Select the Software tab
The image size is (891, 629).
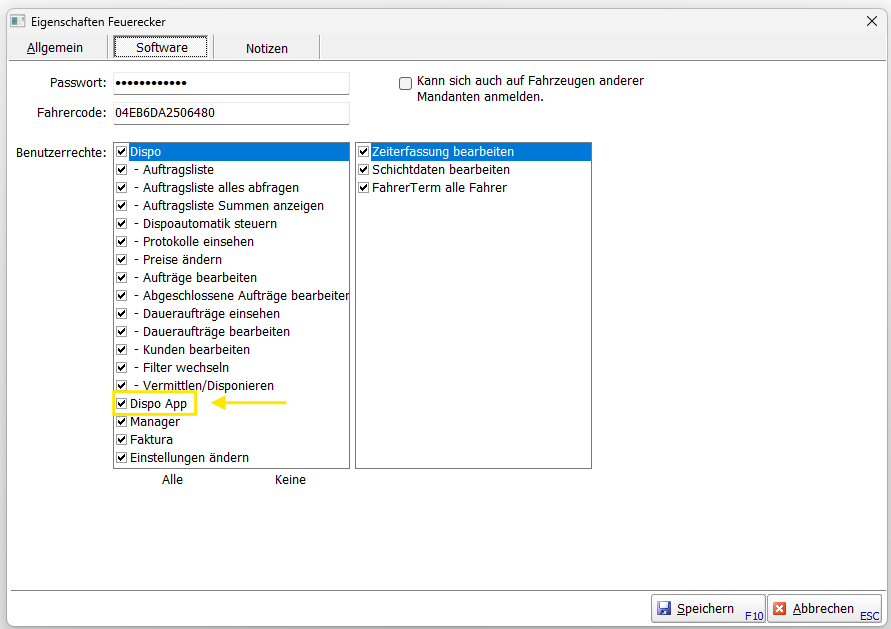[161, 48]
